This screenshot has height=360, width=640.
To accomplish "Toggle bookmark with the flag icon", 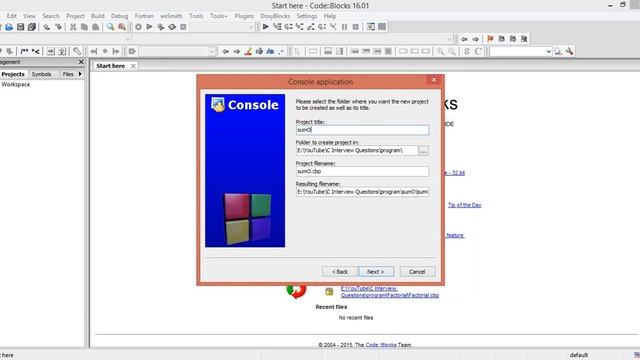I will click(490, 39).
